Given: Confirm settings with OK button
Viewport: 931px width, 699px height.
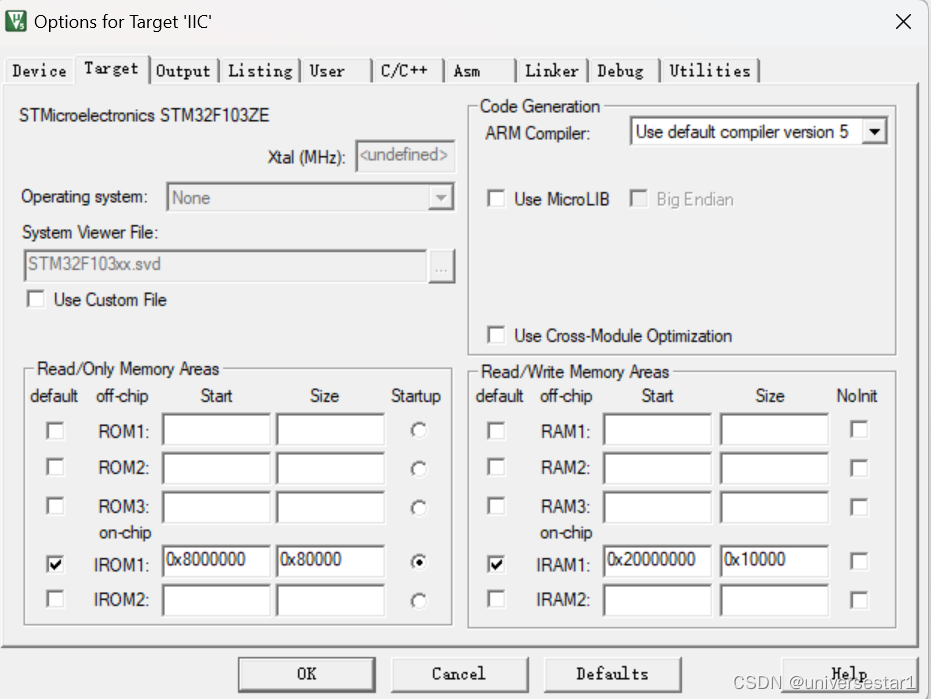Looking at the screenshot, I should [x=306, y=674].
